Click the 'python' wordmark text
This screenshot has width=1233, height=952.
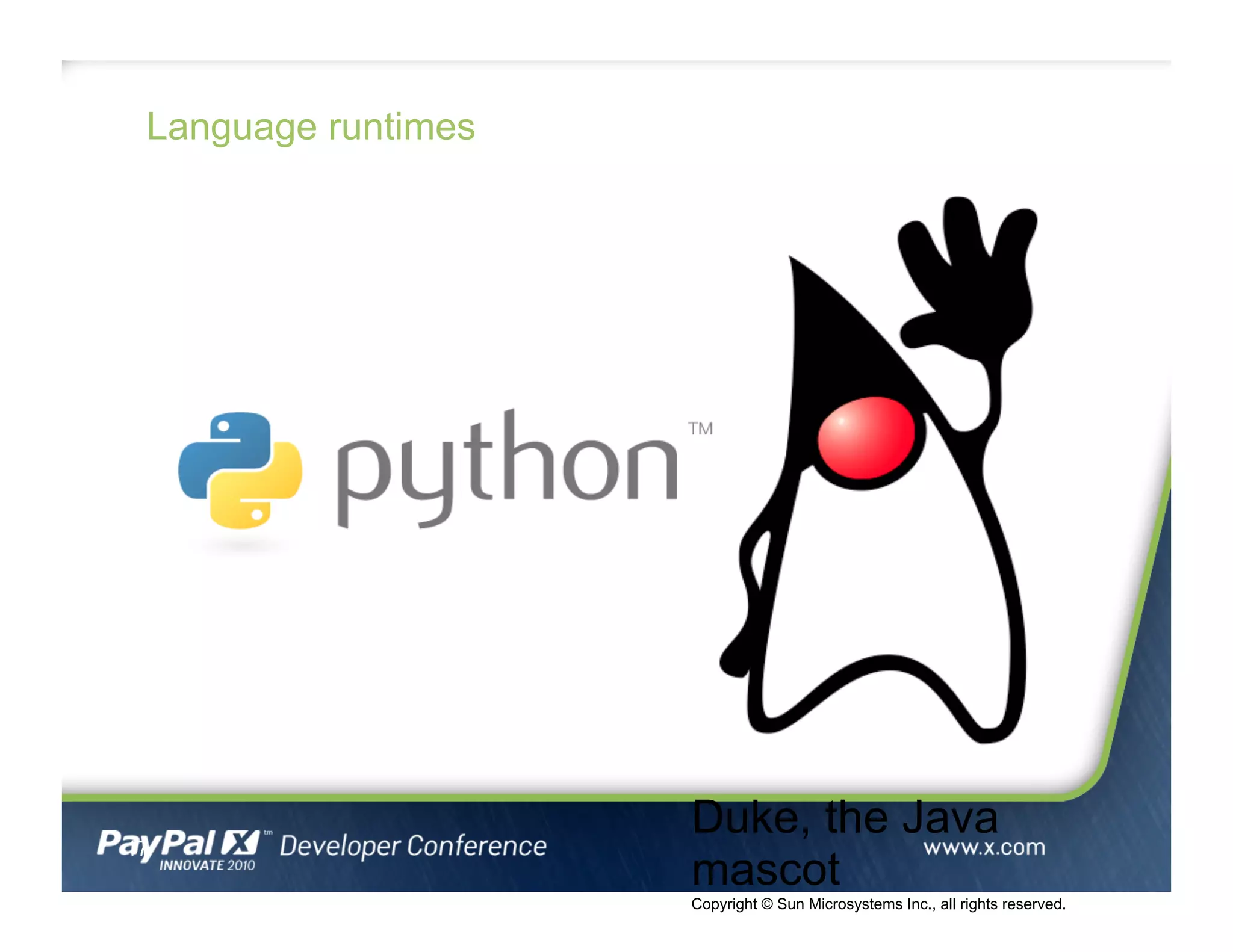(507, 469)
